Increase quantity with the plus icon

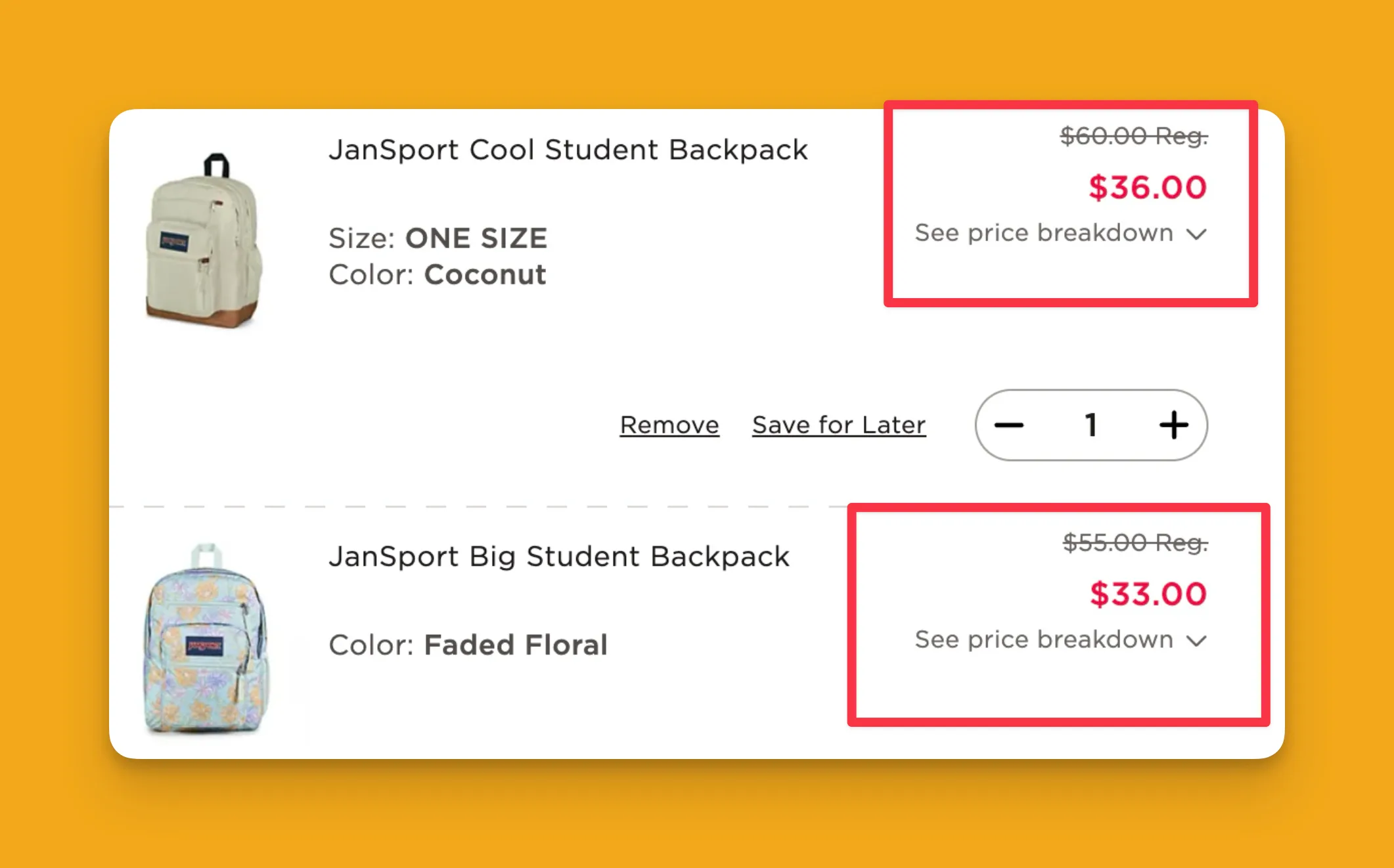coord(1173,425)
